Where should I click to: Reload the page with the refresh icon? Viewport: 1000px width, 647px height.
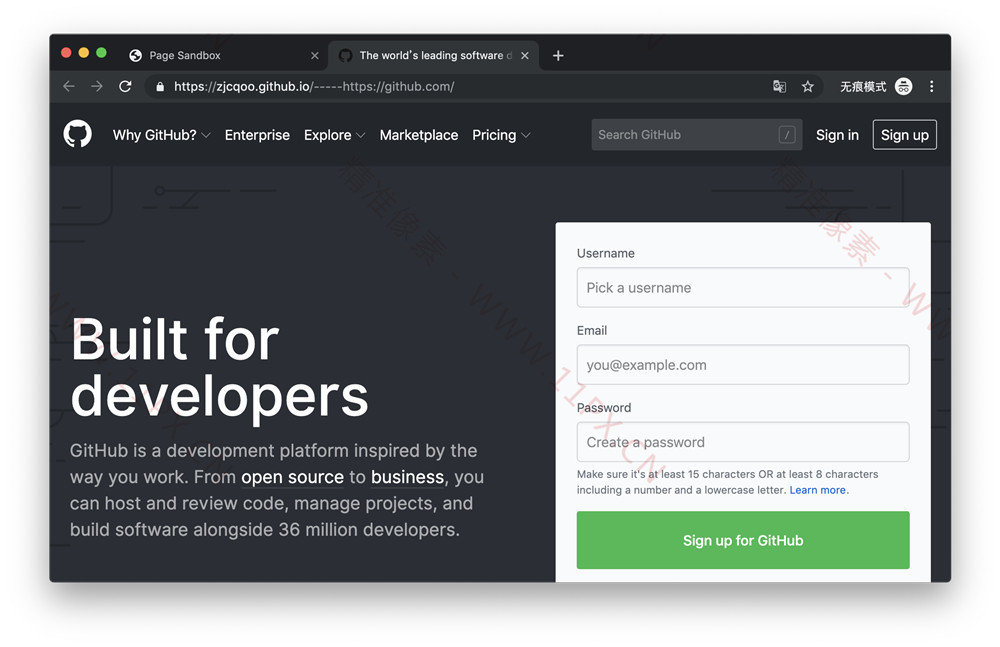(x=125, y=86)
